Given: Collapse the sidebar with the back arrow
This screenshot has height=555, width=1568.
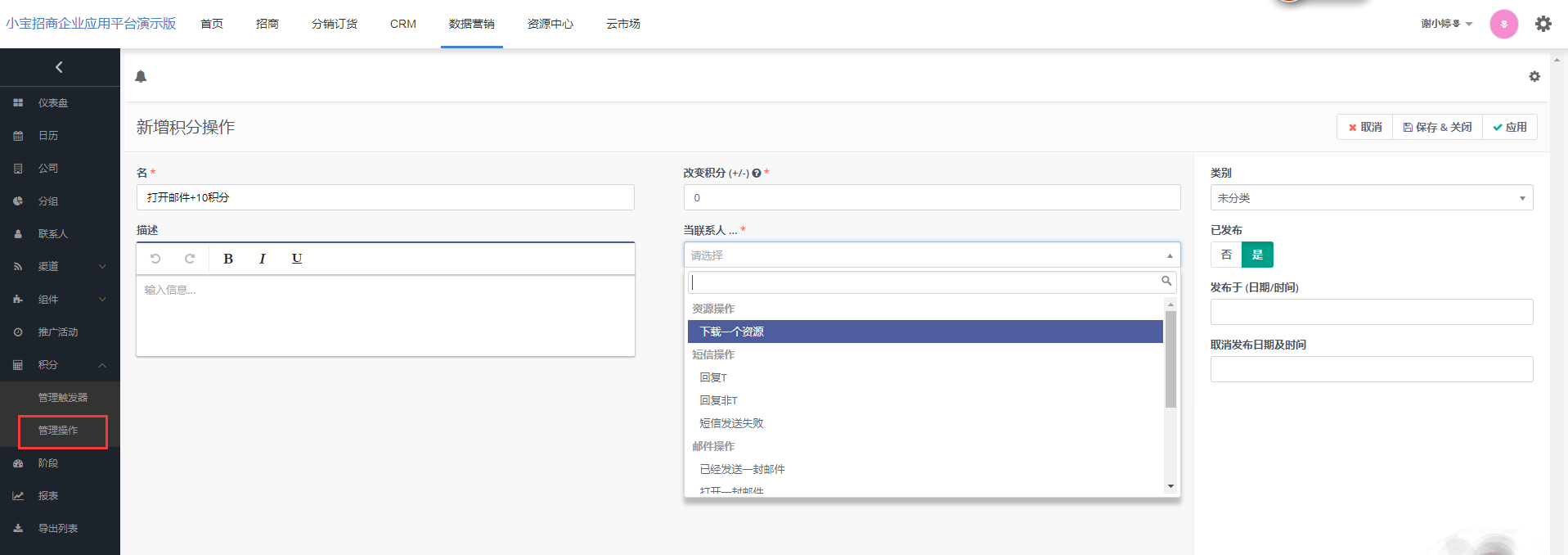Looking at the screenshot, I should pos(59,67).
